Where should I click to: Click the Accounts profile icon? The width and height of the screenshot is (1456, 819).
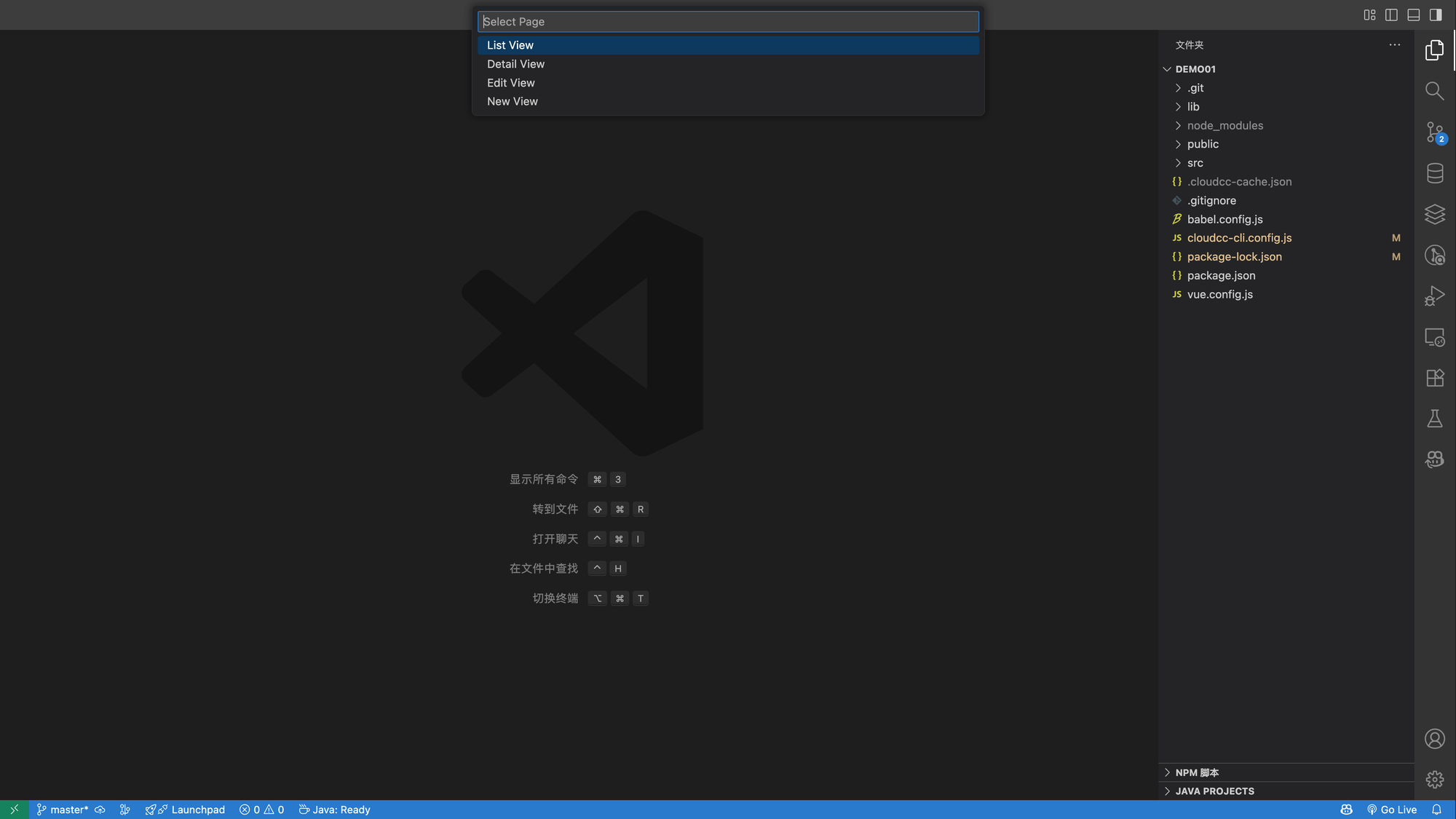pos(1434,739)
